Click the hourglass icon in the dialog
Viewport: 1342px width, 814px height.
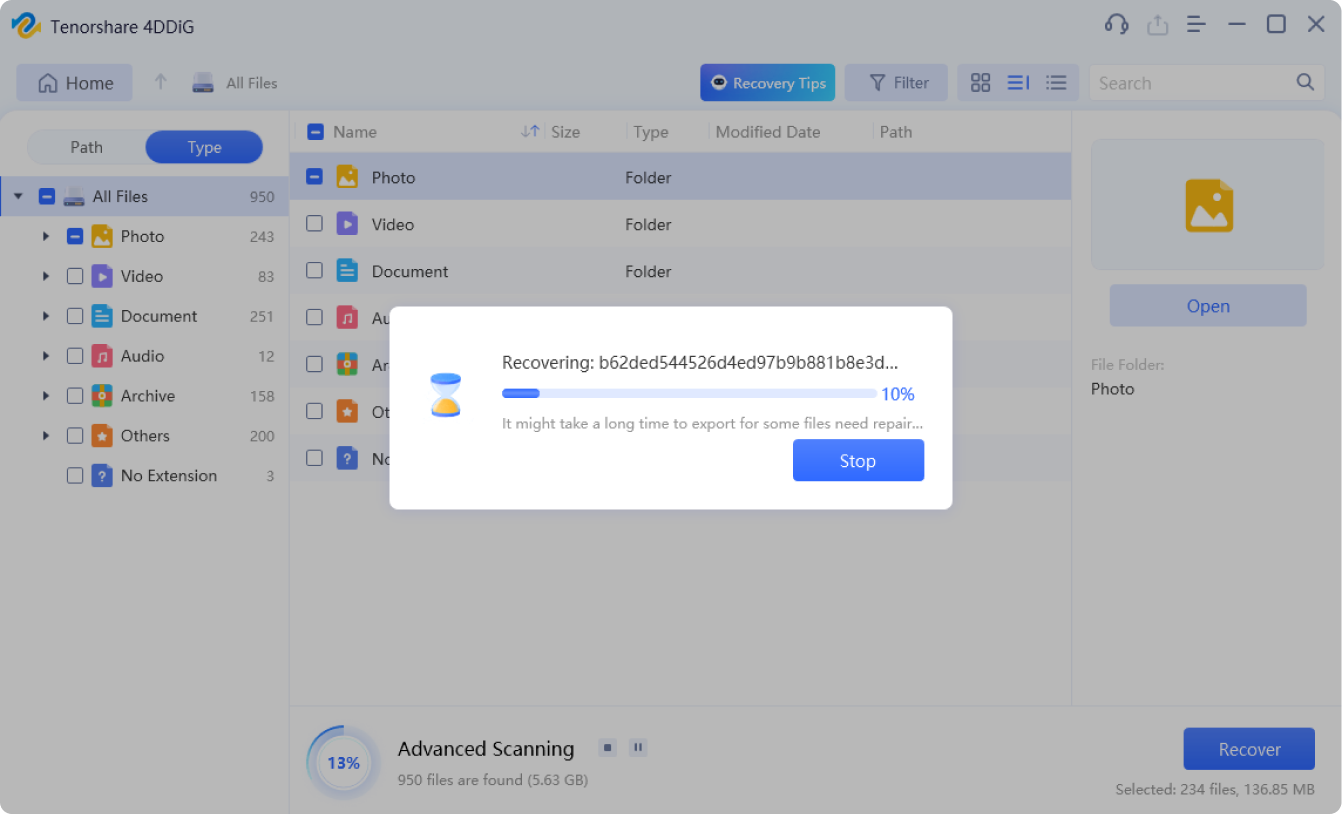click(446, 395)
